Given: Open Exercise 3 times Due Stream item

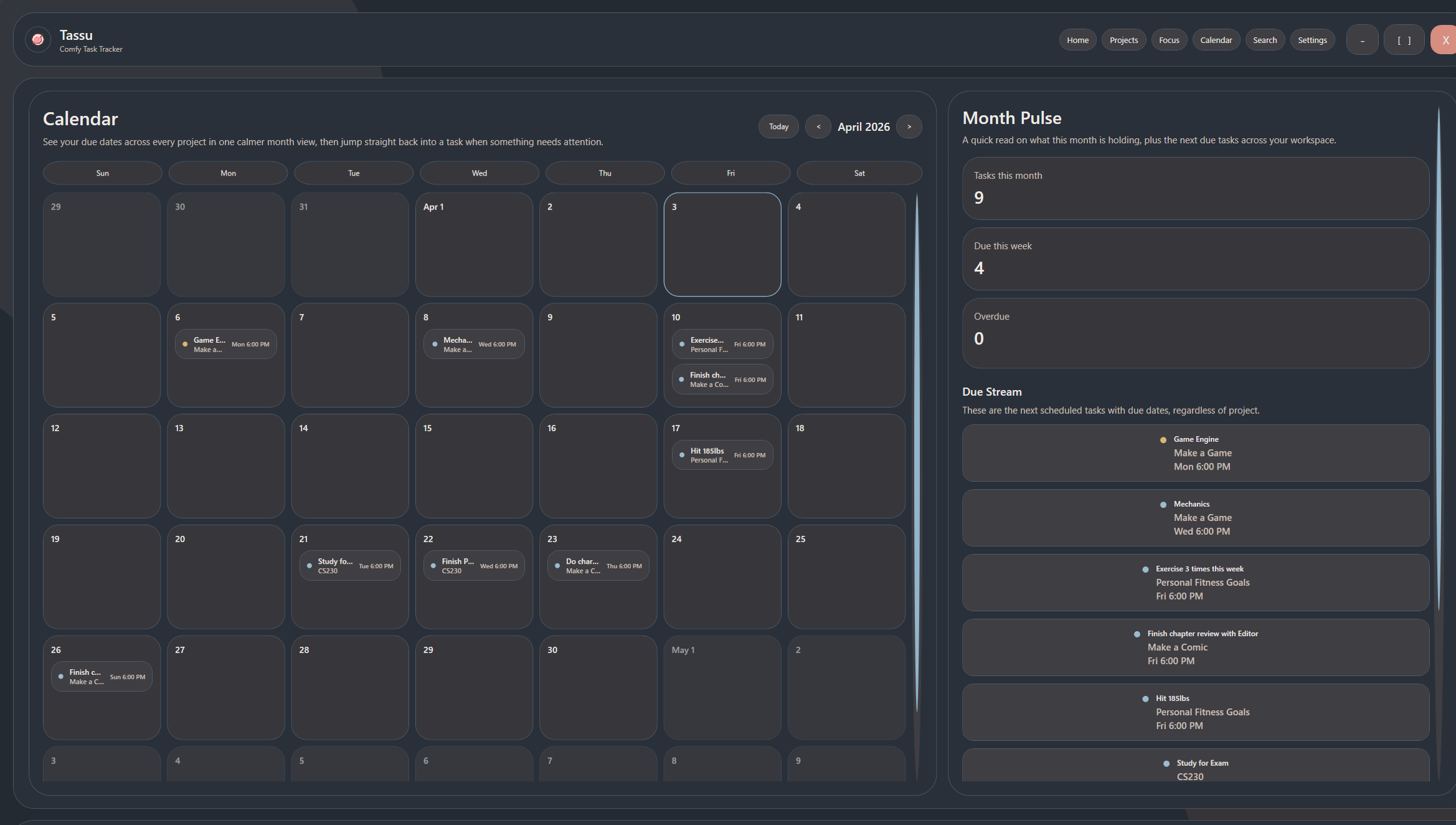Looking at the screenshot, I should [x=1195, y=583].
